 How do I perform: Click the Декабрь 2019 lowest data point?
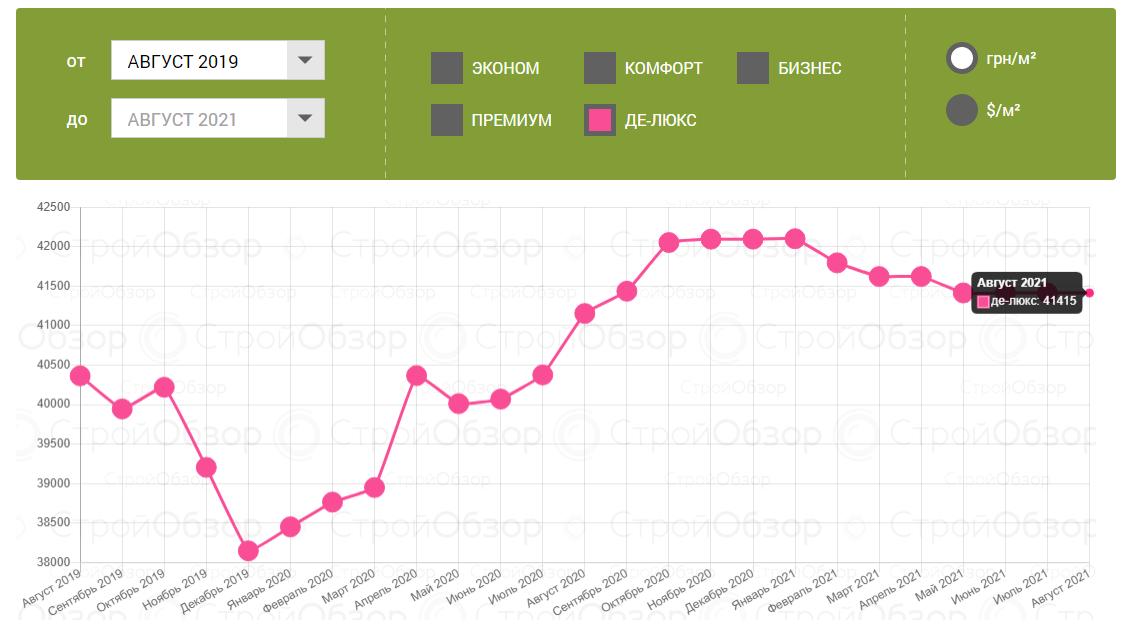coord(249,551)
